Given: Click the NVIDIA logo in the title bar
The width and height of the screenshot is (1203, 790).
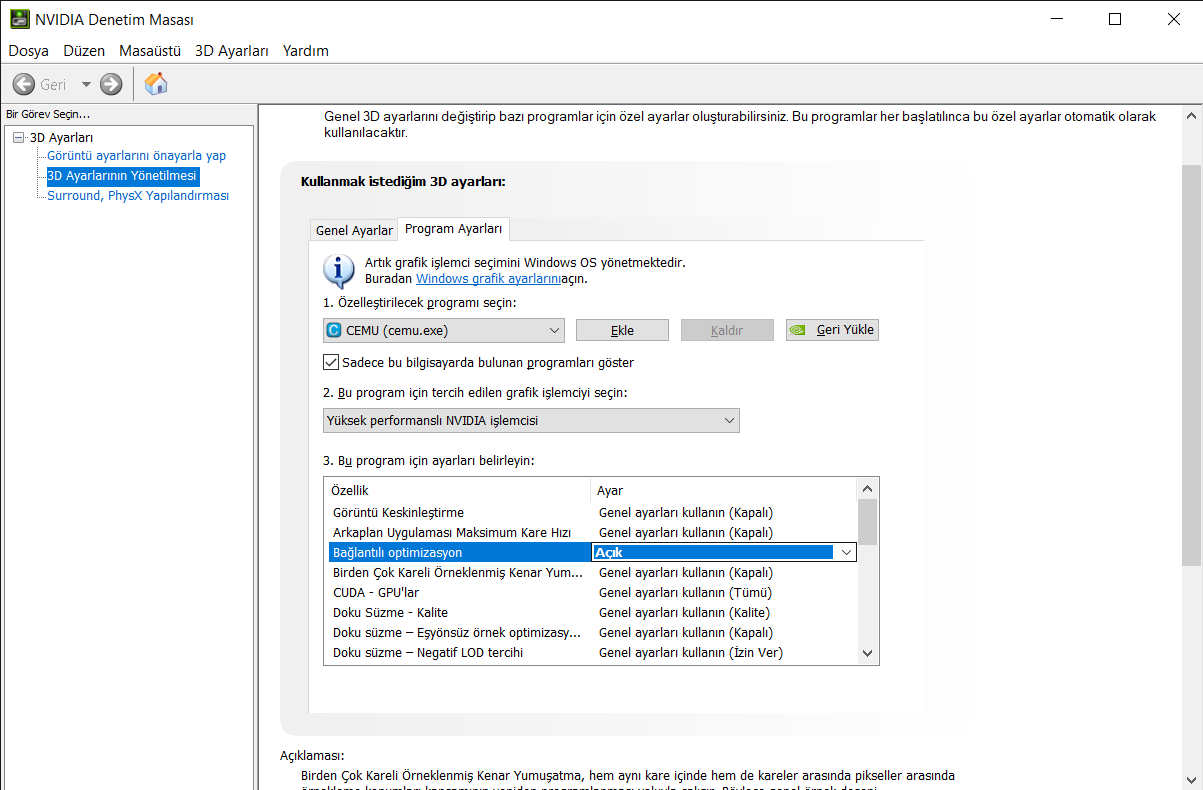Looking at the screenshot, I should (x=19, y=19).
